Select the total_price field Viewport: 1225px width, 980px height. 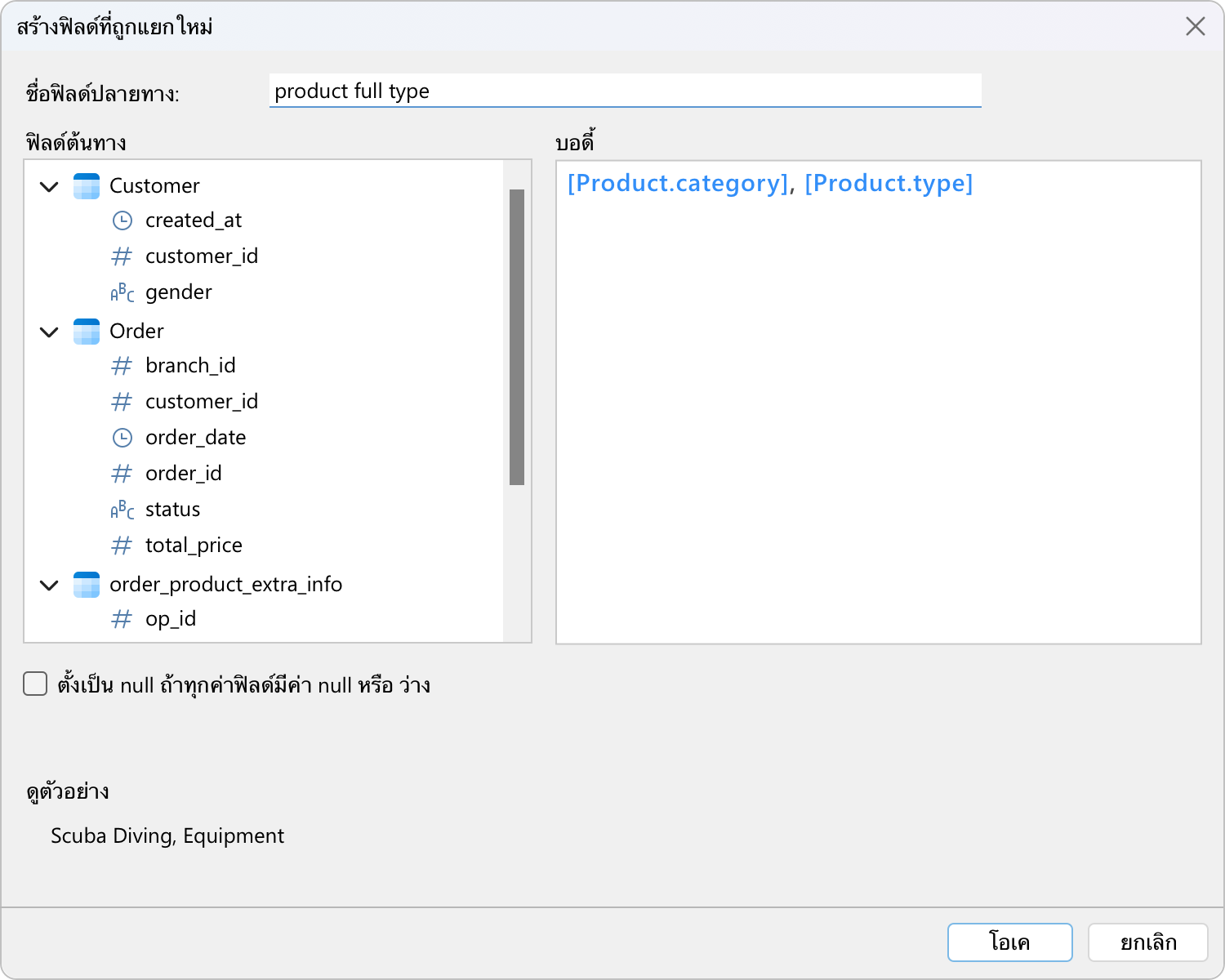point(194,546)
